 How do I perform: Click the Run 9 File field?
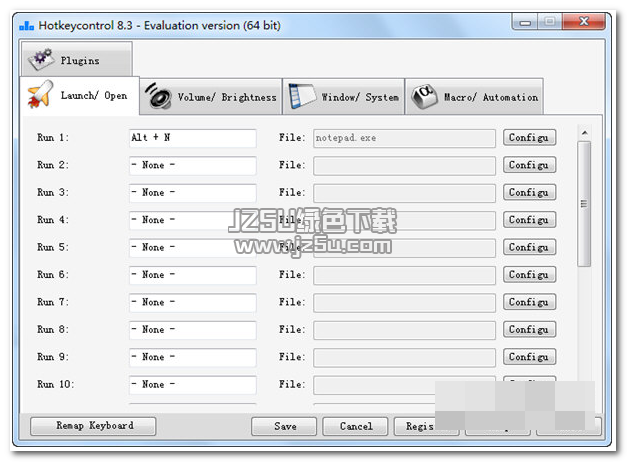coord(404,358)
